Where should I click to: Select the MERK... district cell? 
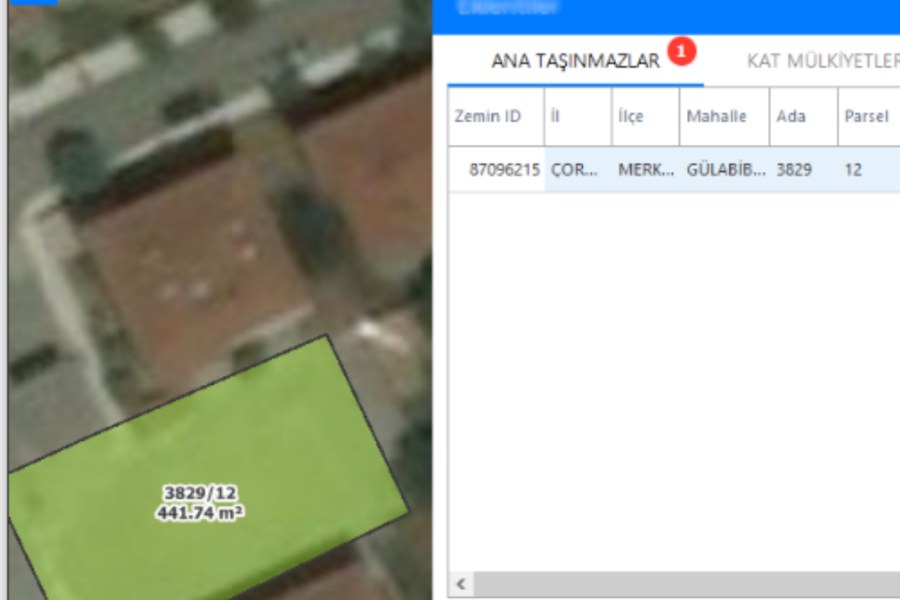pos(646,170)
